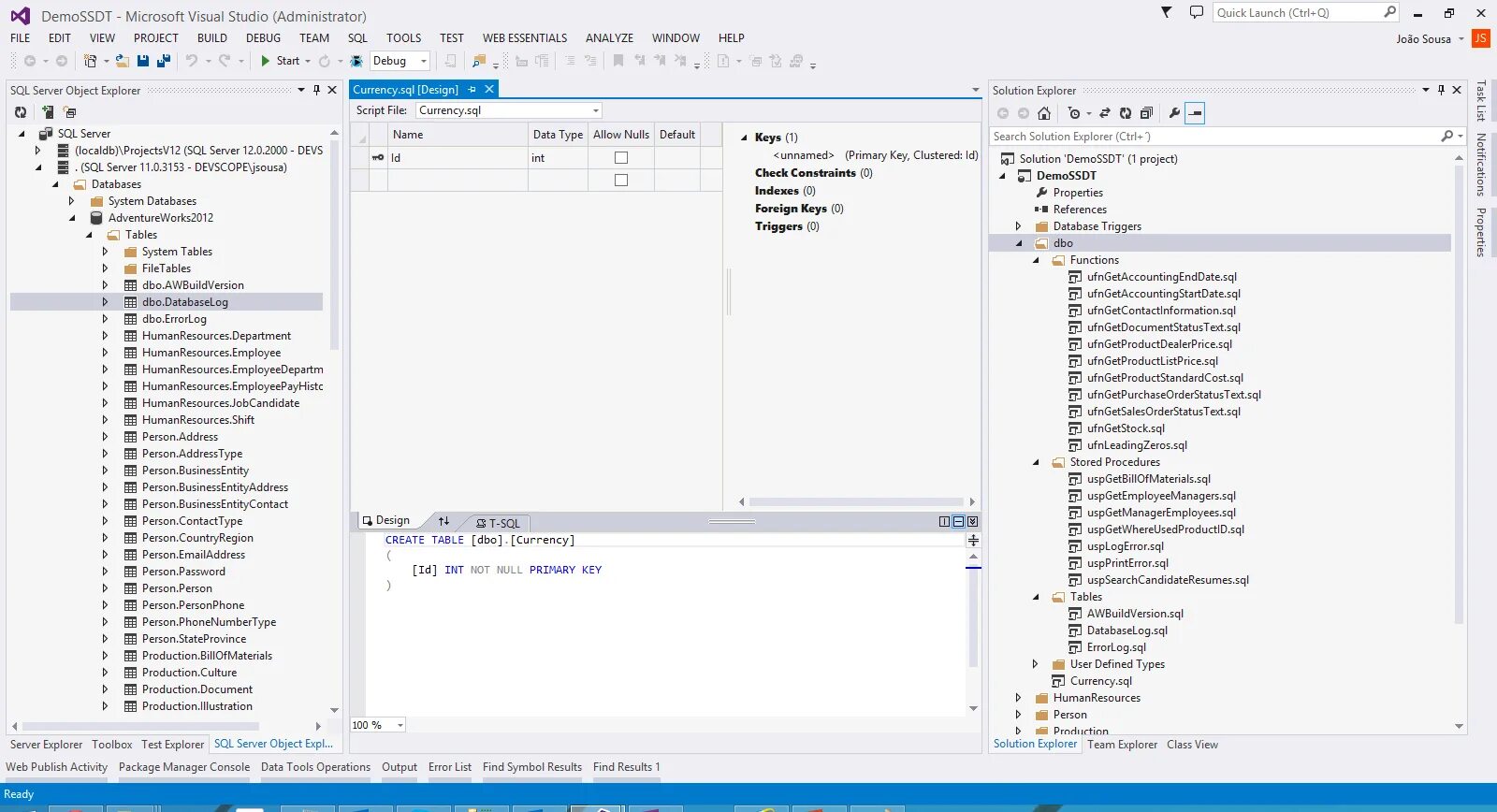This screenshot has height=812, width=1497.
Task: Click the Refresh icon in Solution Explorer
Action: (1126, 113)
